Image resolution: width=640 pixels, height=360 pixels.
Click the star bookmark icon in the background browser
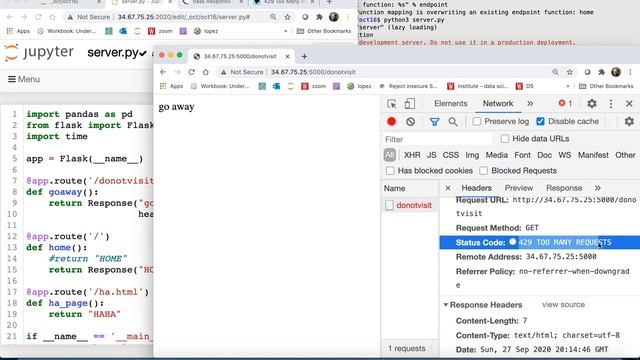click(x=287, y=17)
